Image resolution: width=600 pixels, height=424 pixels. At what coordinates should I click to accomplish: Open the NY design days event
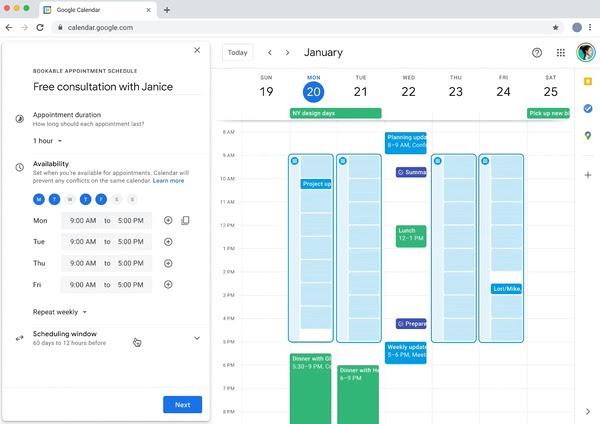pos(336,113)
